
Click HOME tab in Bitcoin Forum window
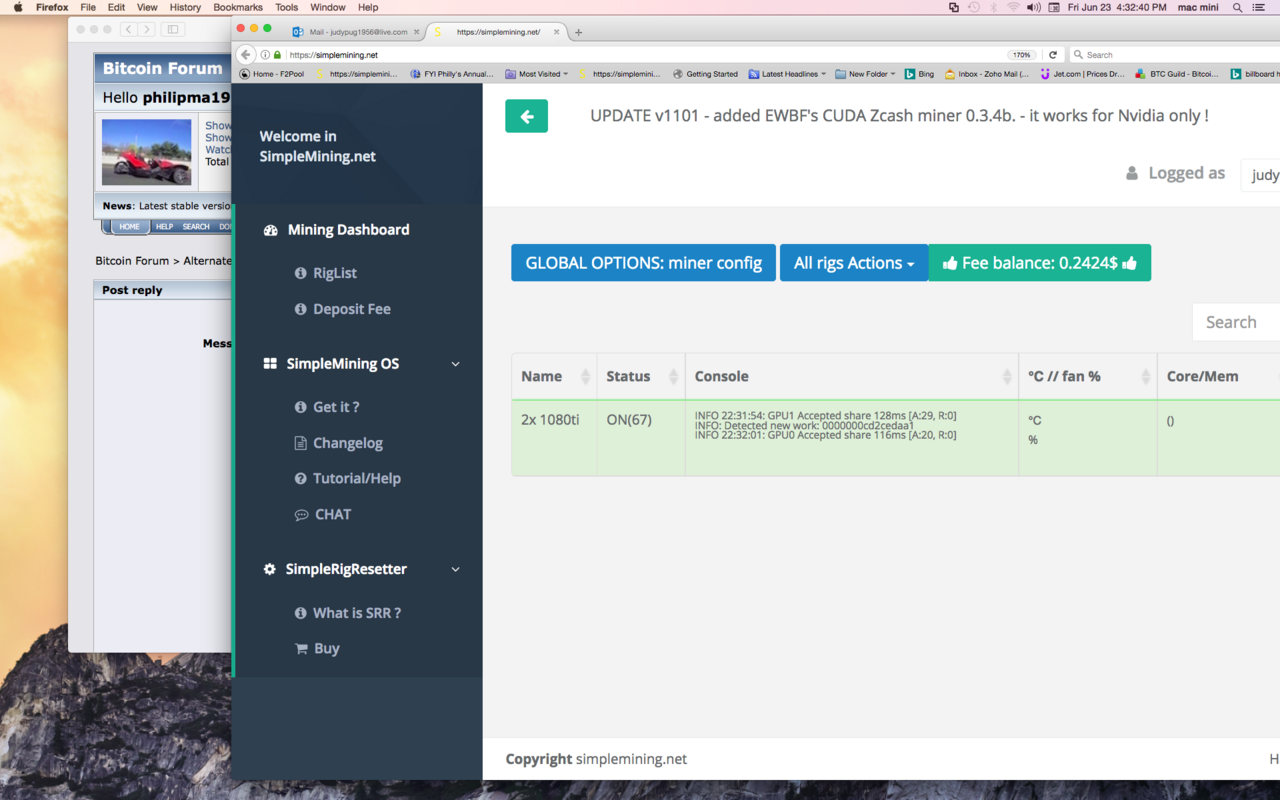(130, 227)
